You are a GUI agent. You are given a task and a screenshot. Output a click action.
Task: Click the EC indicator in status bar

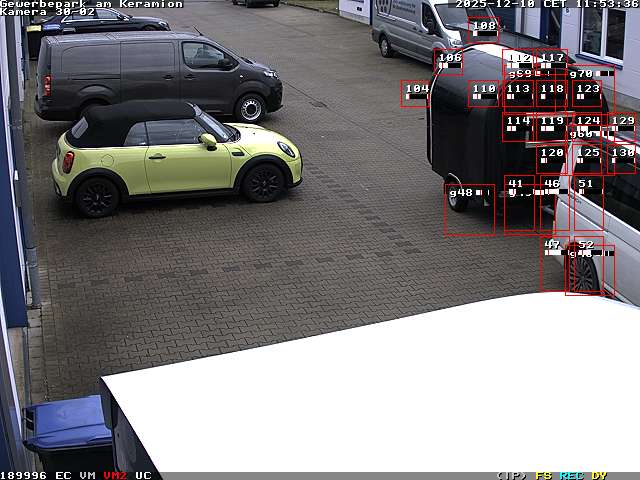[63, 475]
